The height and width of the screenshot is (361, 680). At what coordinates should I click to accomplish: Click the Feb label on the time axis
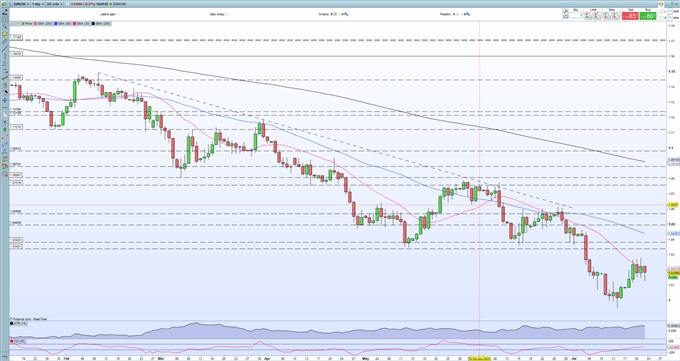pos(66,359)
